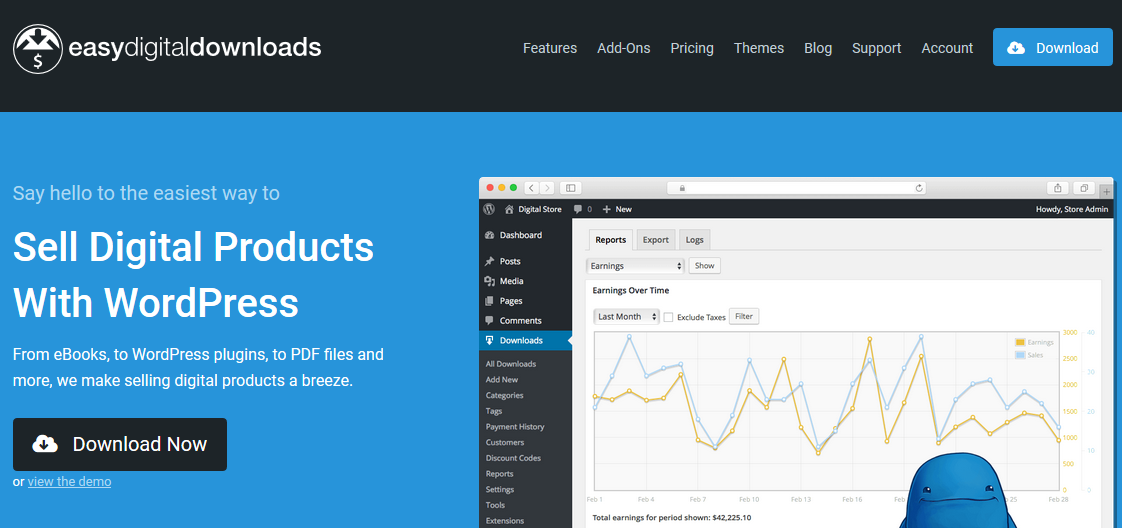Click the cloud icon in Download Now button
The image size is (1122, 528).
pos(45,444)
